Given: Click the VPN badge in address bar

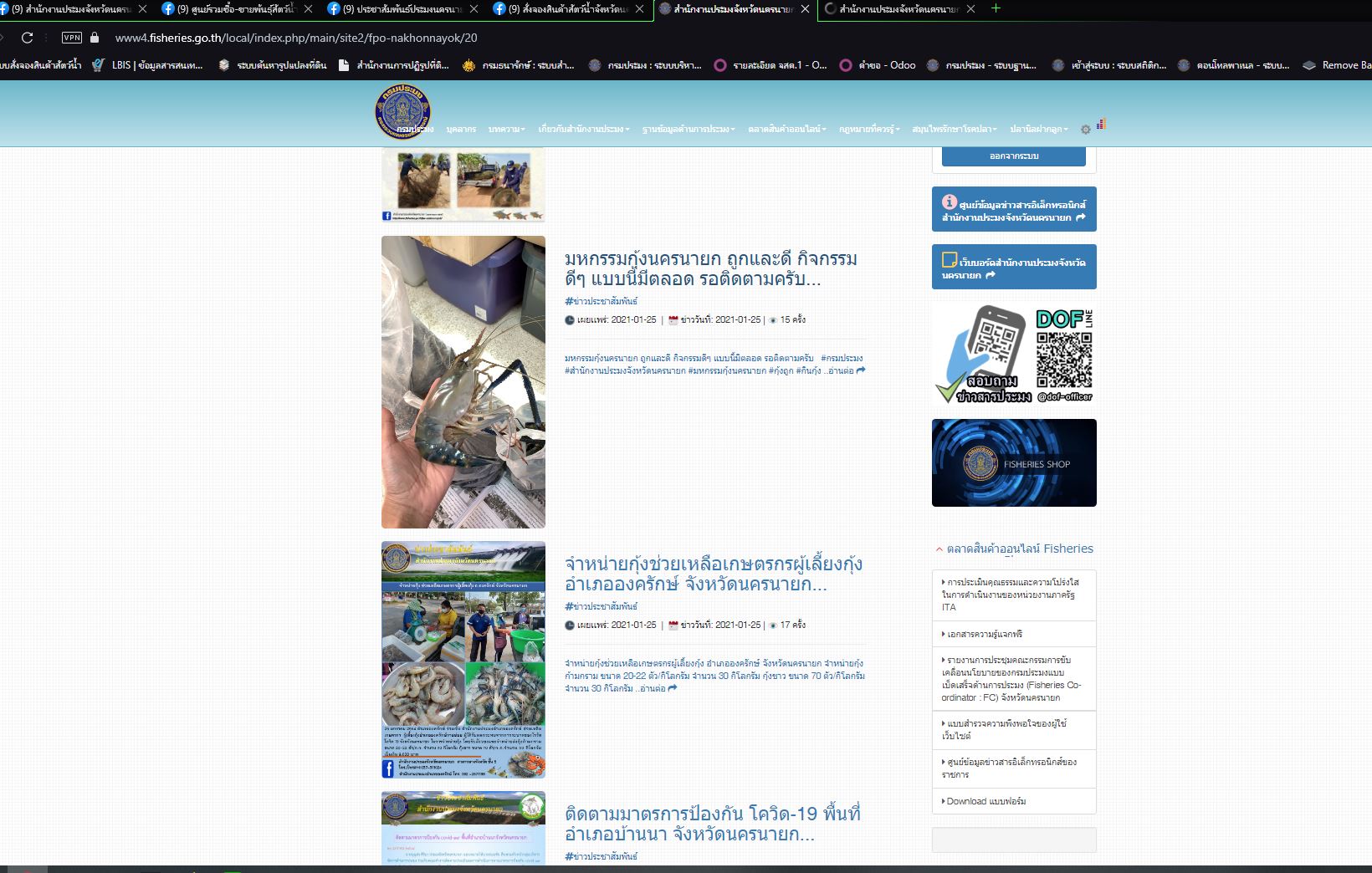Looking at the screenshot, I should coord(72,38).
